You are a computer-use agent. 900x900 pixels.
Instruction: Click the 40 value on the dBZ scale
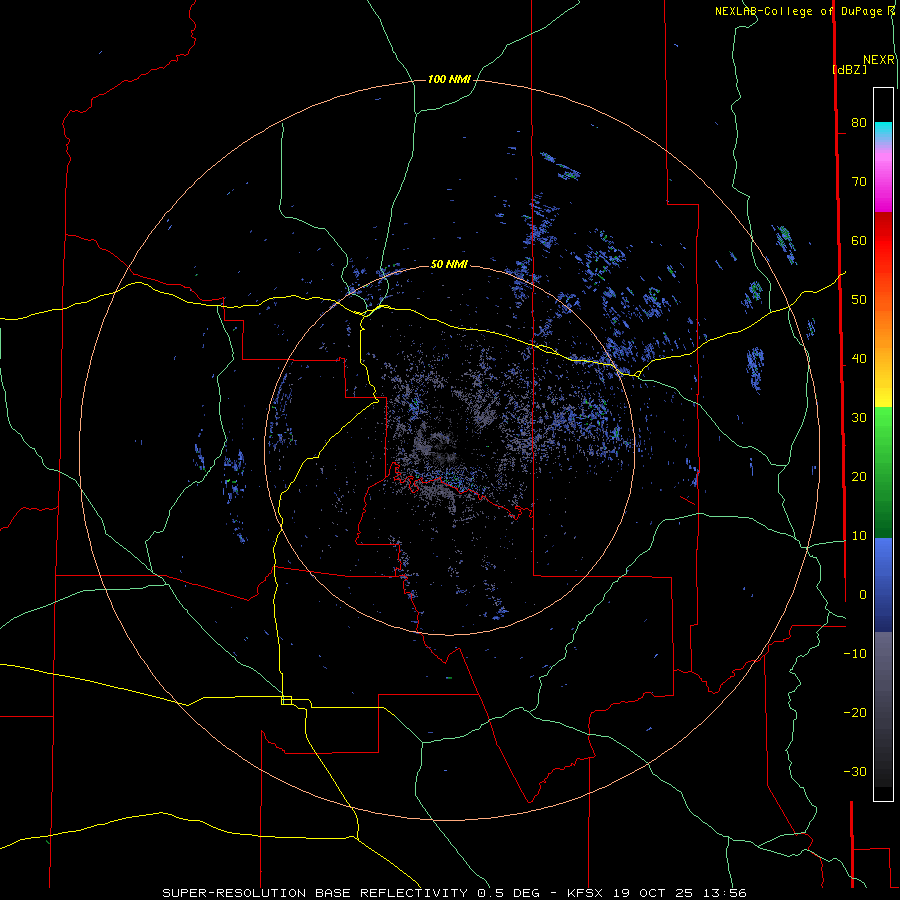tap(859, 359)
